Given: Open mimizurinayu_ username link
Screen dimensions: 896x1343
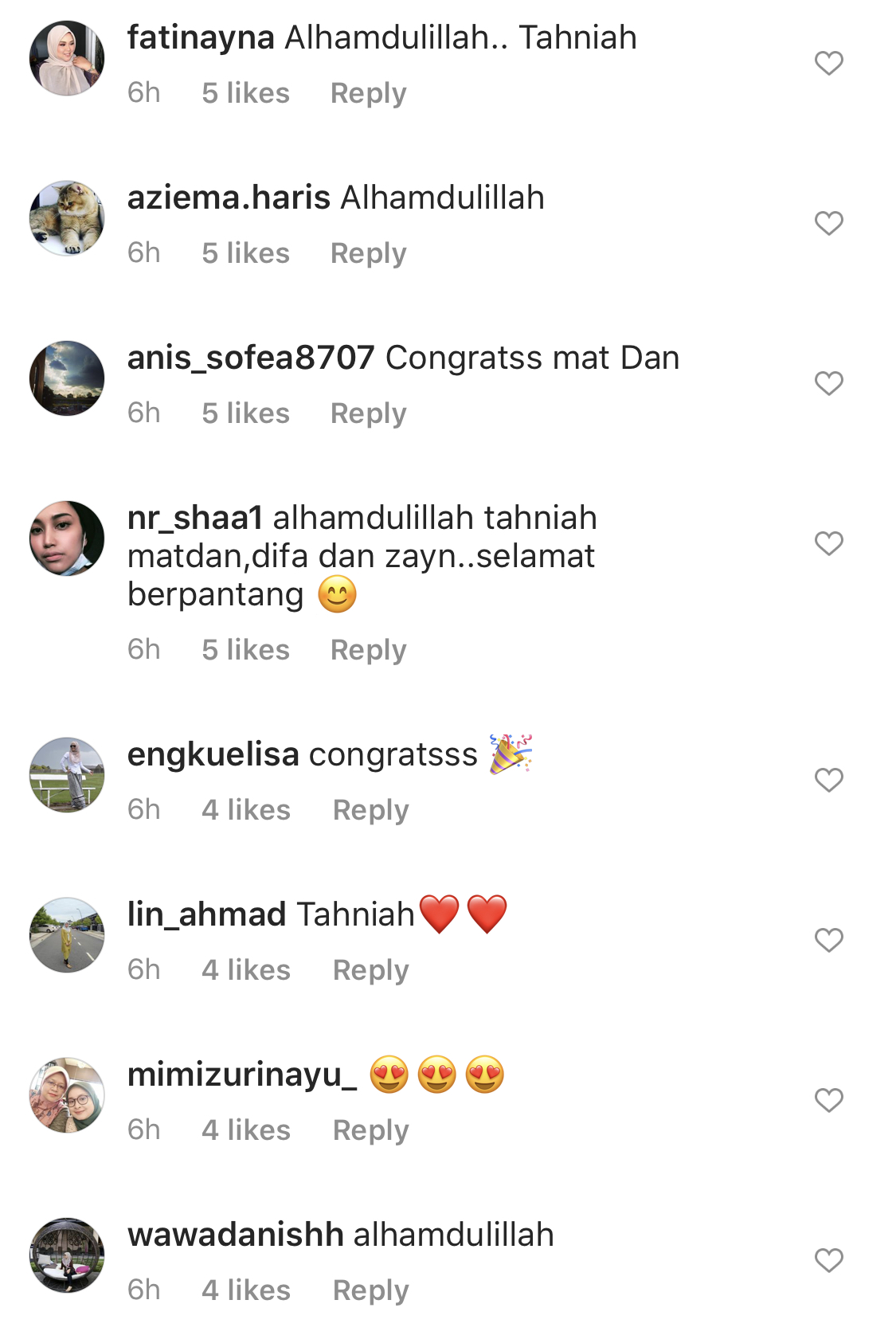Looking at the screenshot, I should tap(242, 1075).
